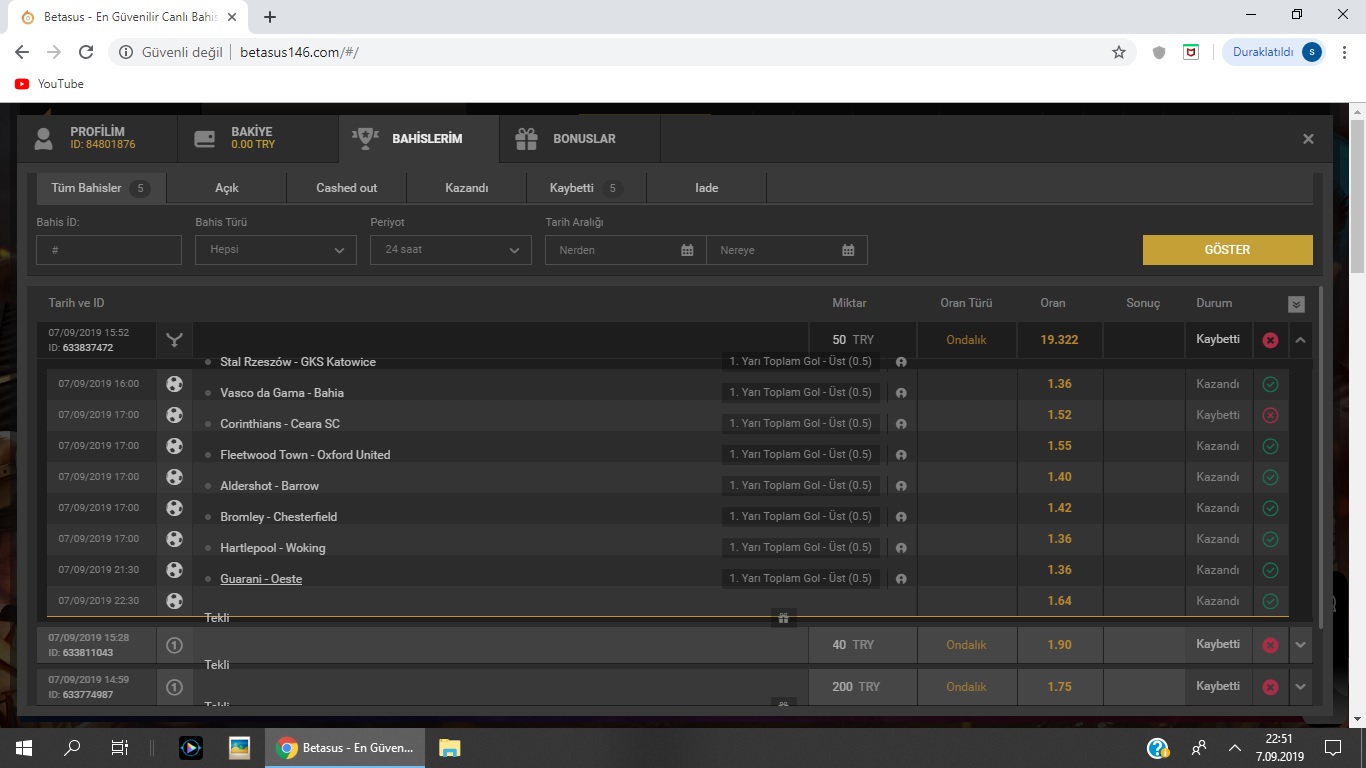Click the small icon beside Hartlepool - Woking bet type
The height and width of the screenshot is (768, 1366).
point(901,548)
